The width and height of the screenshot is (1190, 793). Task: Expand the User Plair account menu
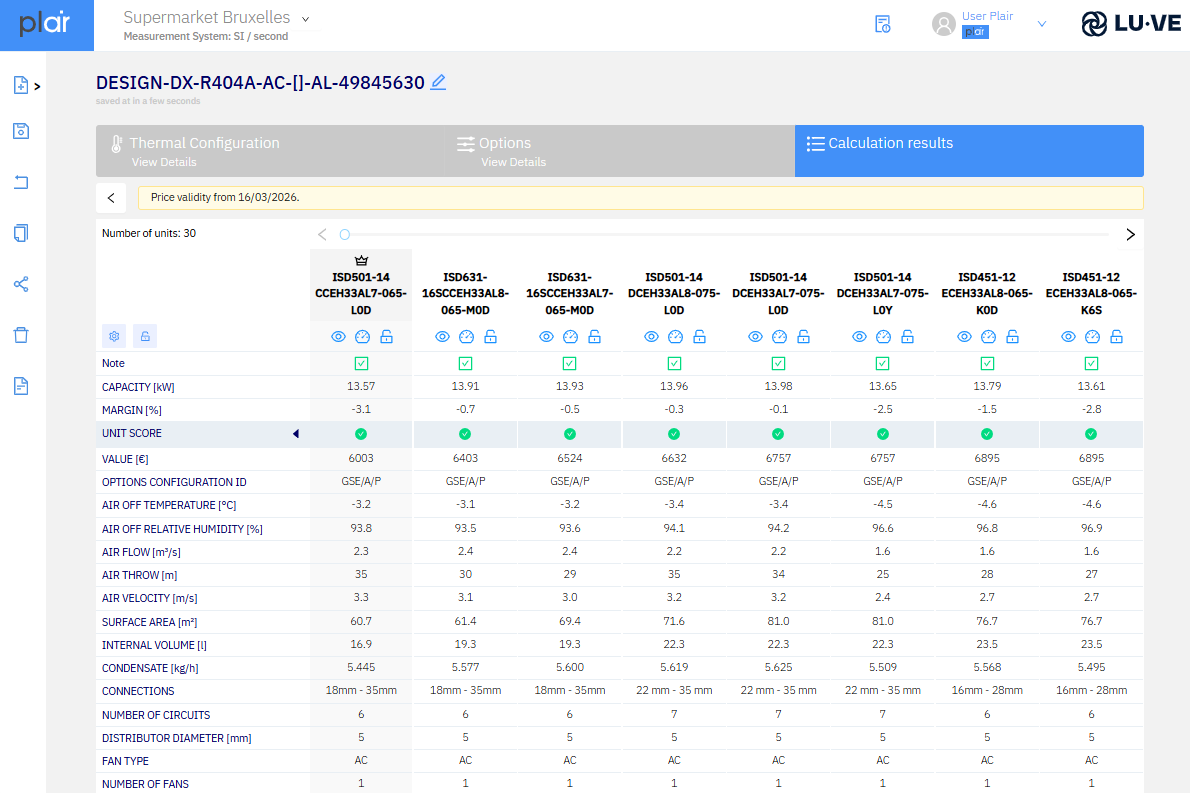[x=1042, y=24]
